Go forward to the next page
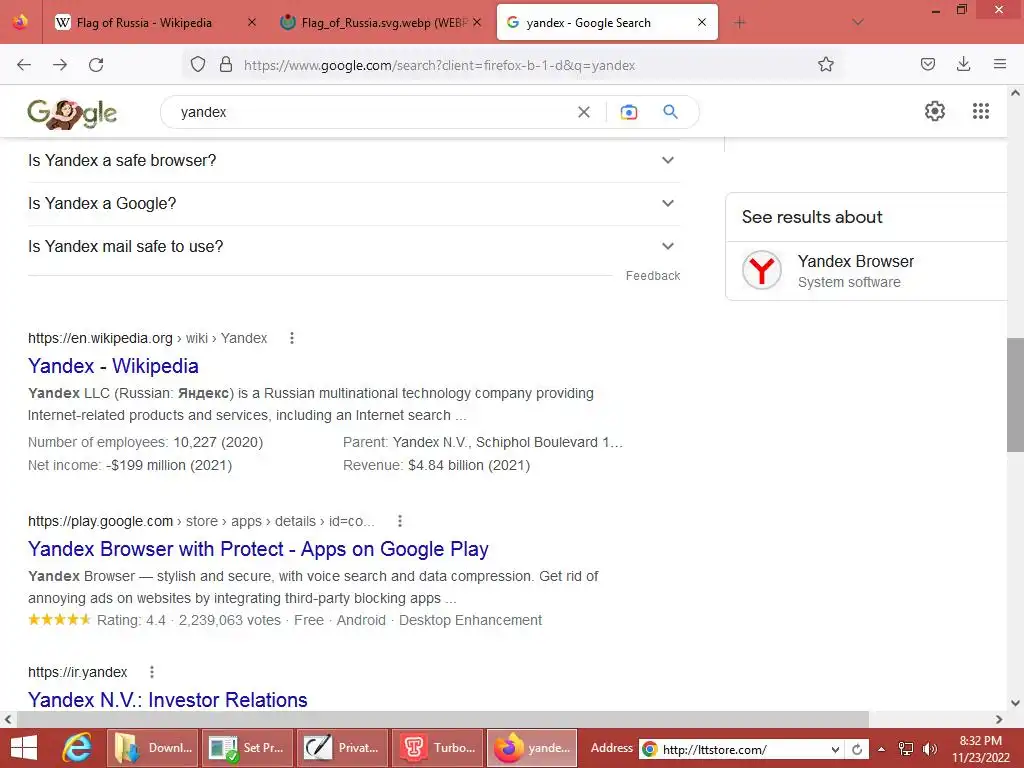1024x768 pixels. tap(60, 65)
